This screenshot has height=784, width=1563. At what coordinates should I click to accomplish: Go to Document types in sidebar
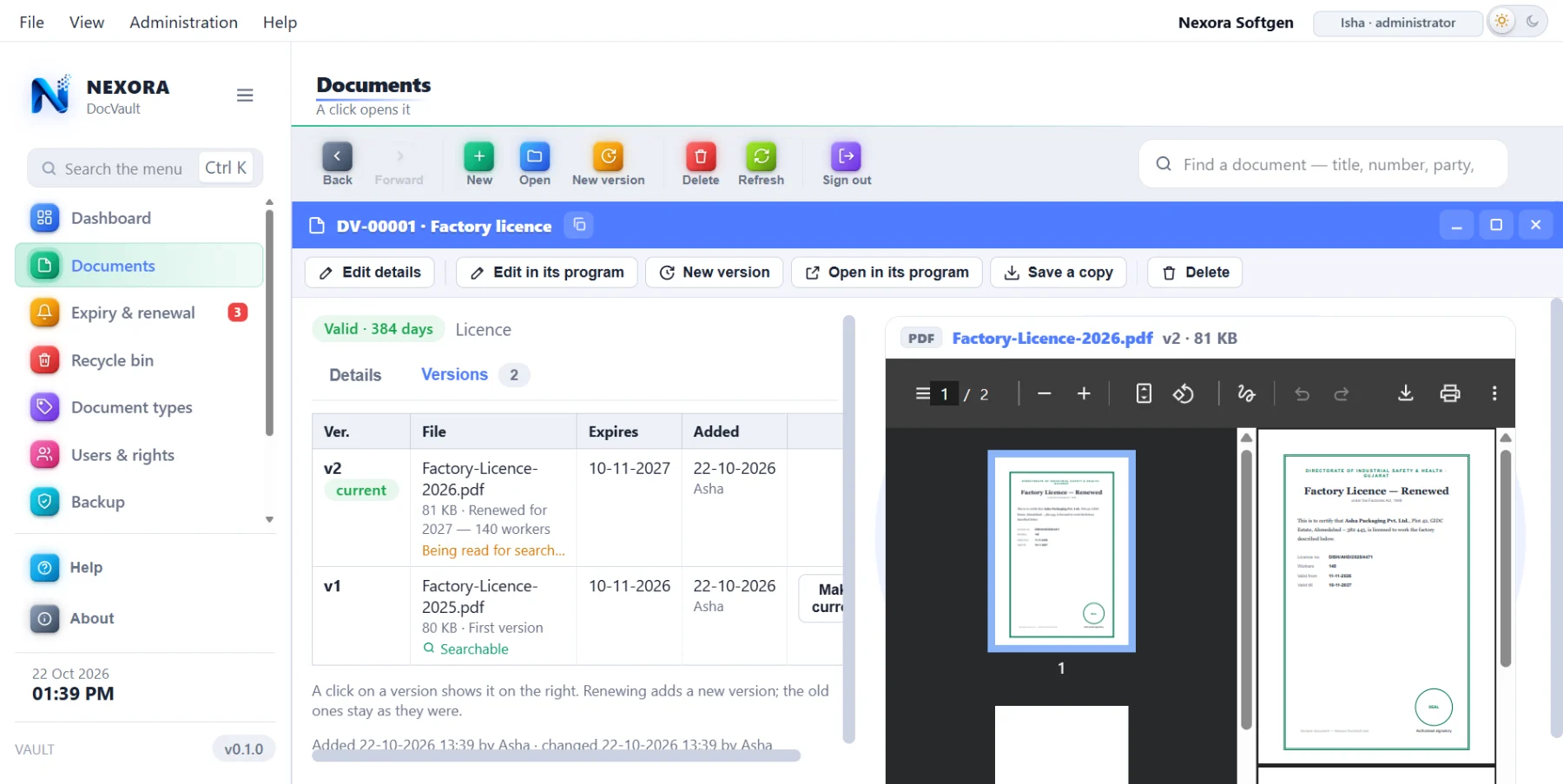coord(139,407)
